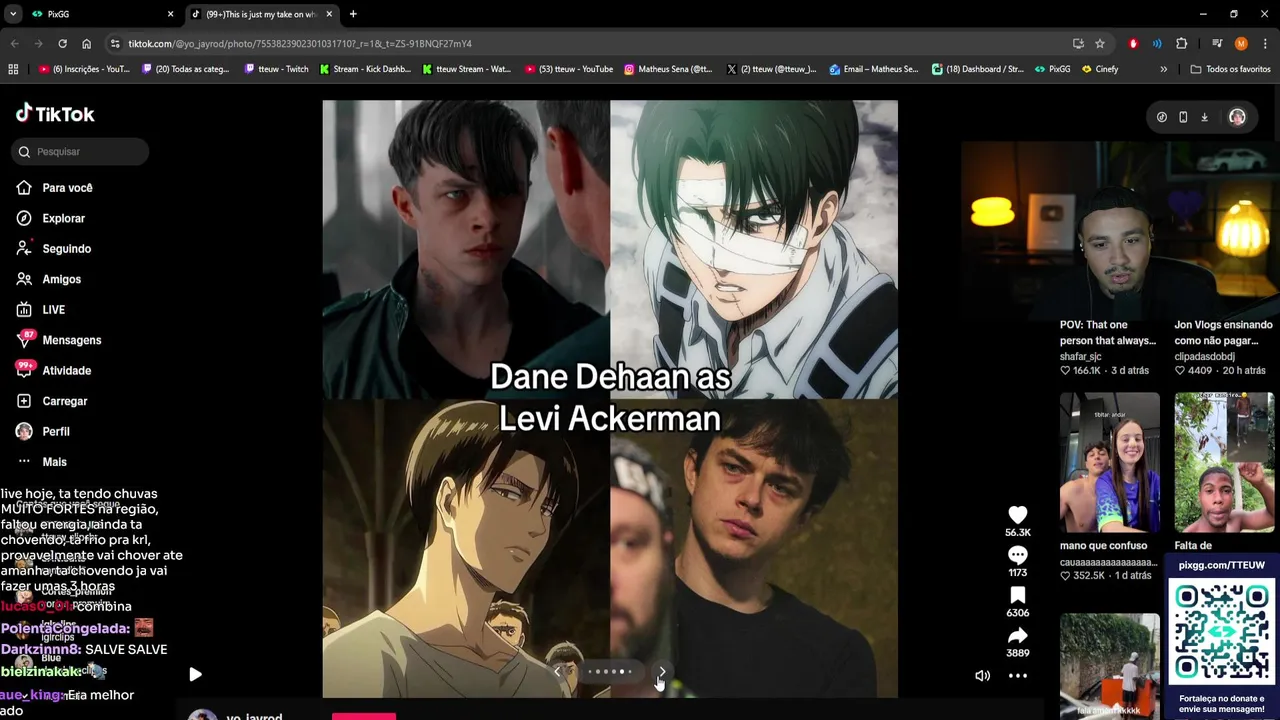Open Mensagens inbox
1280x720 pixels.
(71, 340)
